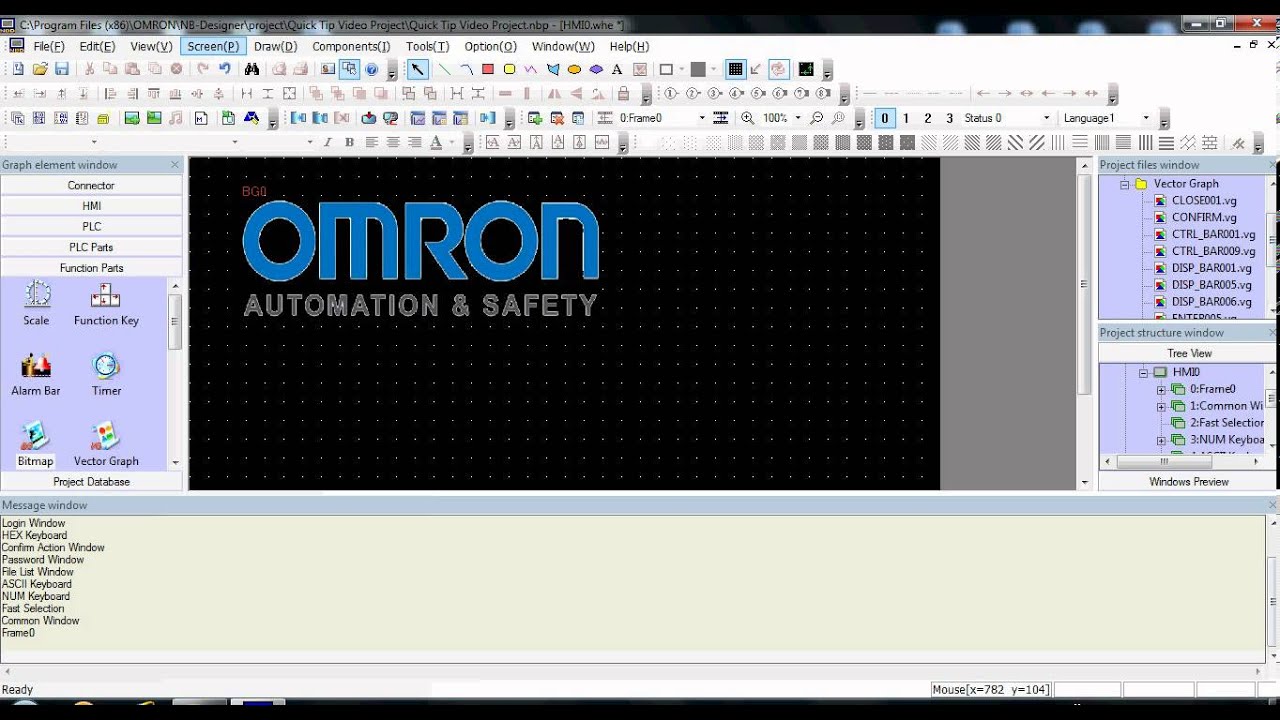
Task: Click the Bold B formatting icon
Action: (x=349, y=143)
